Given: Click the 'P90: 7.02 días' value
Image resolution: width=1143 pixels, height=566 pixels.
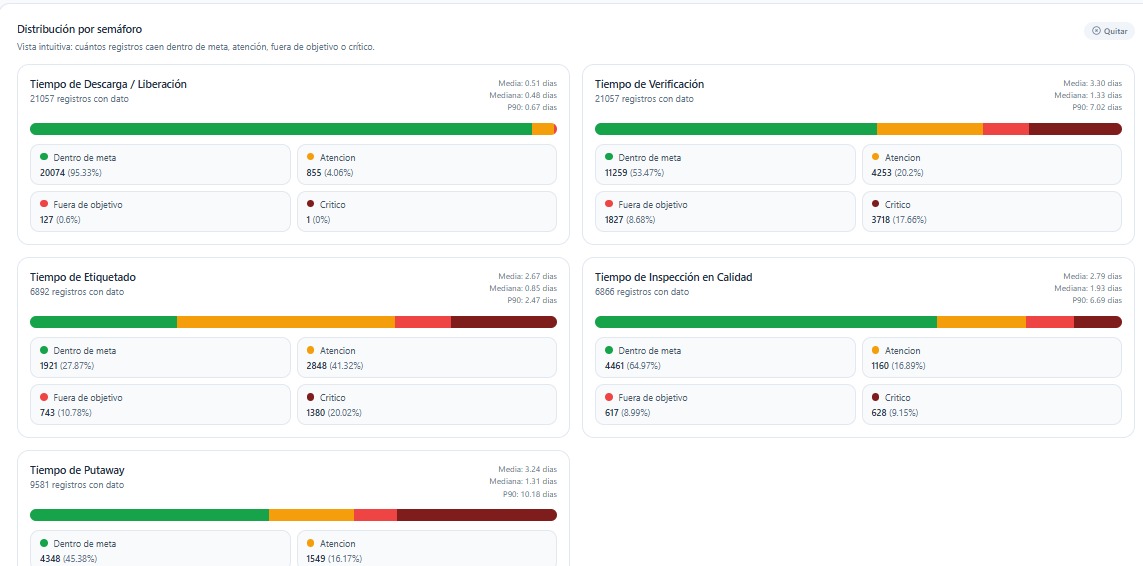Looking at the screenshot, I should coord(1096,107).
